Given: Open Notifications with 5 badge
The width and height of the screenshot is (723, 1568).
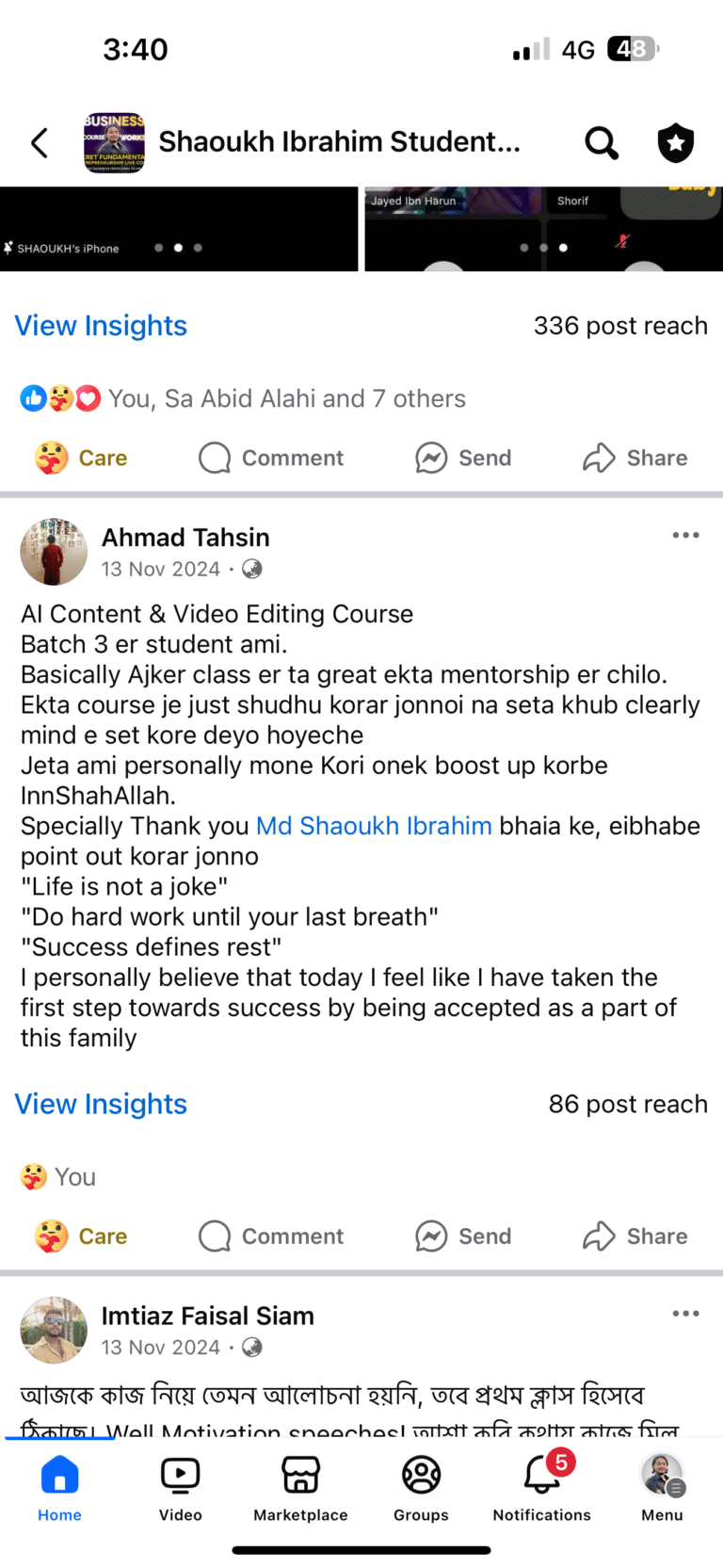Looking at the screenshot, I should pyautogui.click(x=542, y=1487).
